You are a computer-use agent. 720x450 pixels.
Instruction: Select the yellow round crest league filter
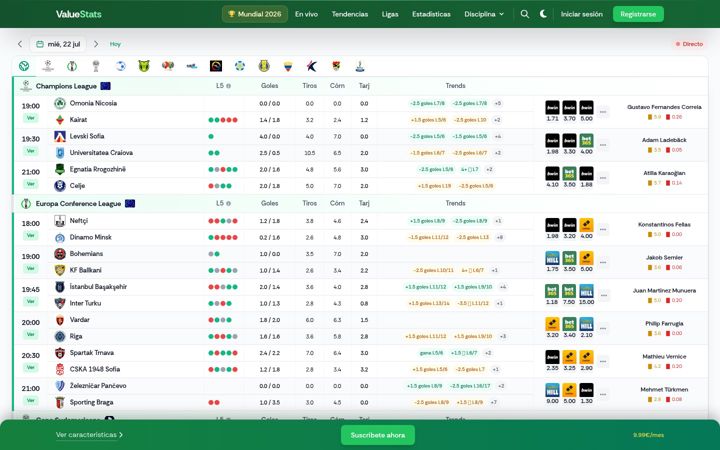click(264, 66)
